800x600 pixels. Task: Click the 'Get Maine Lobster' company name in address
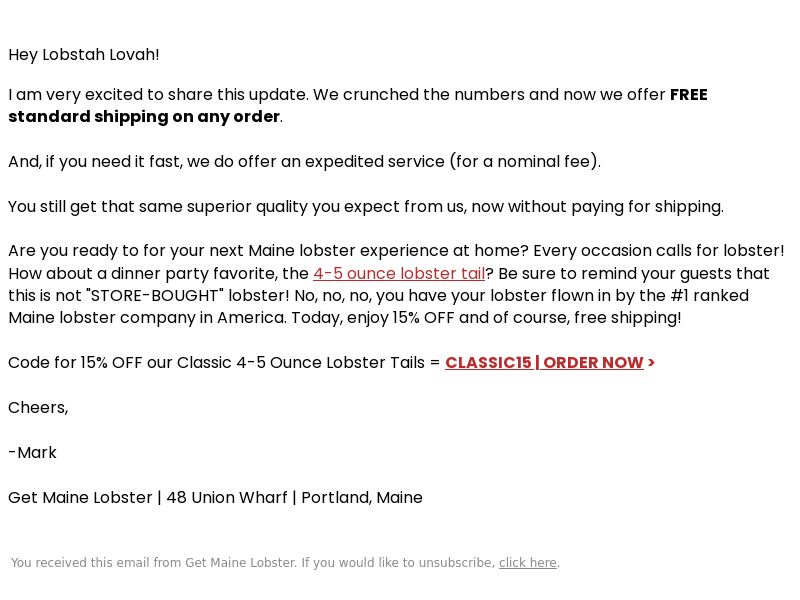80,497
